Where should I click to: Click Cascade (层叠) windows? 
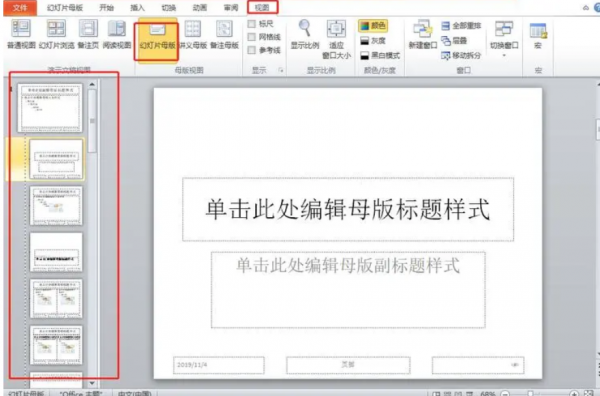pos(454,41)
